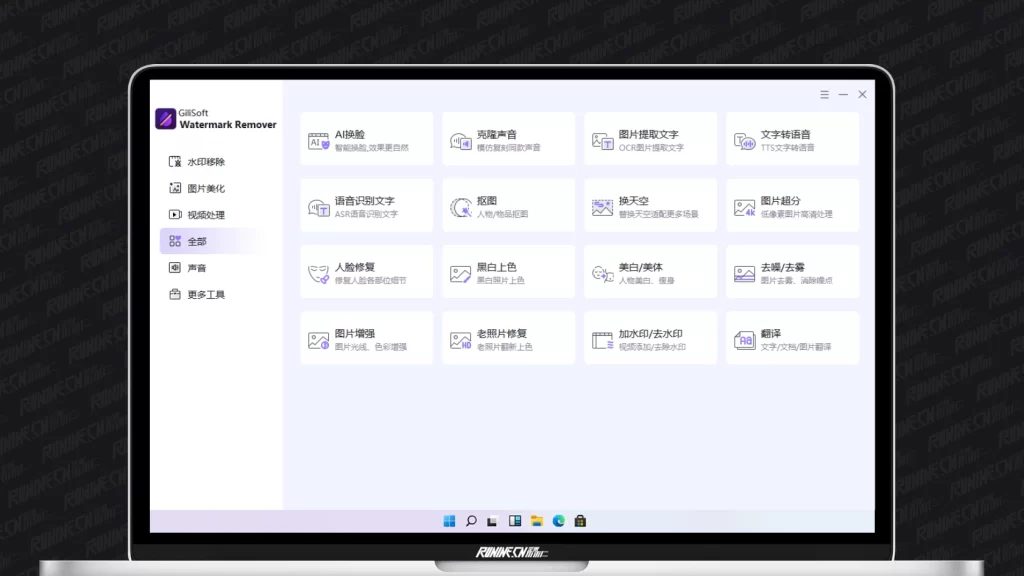The width and height of the screenshot is (1024, 576).
Task: Switch to 水印移除 sidebar section
Action: tap(205, 162)
